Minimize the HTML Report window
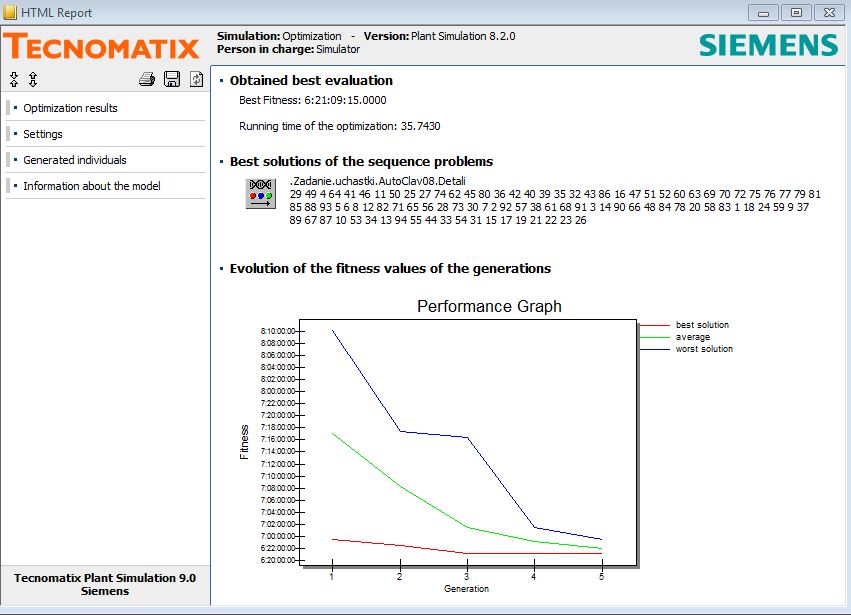This screenshot has height=615, width=851. tap(763, 12)
